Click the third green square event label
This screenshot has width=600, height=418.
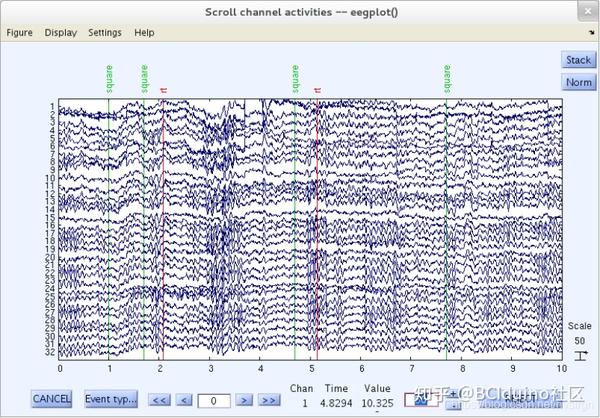click(295, 80)
